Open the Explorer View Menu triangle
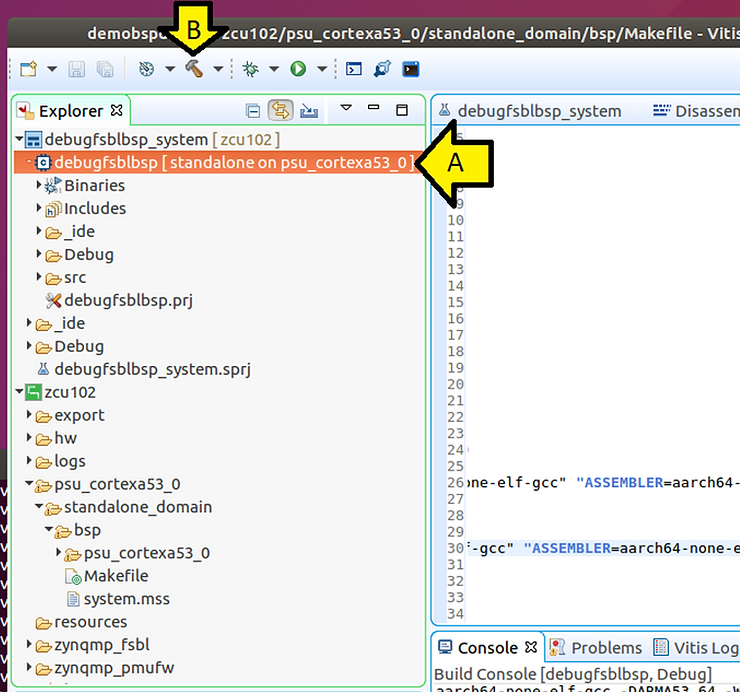Screen dimensions: 740x692 (346, 109)
